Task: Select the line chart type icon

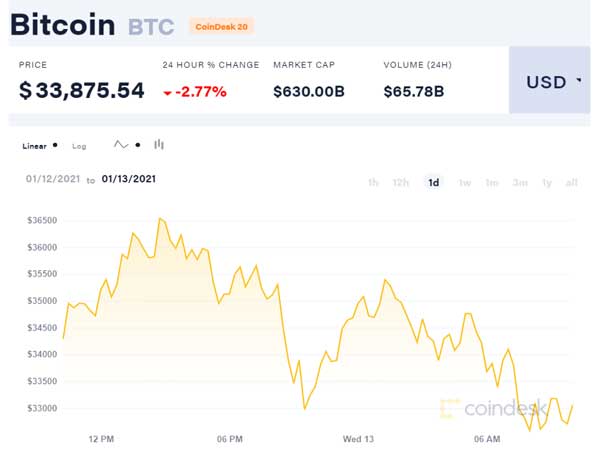Action: tap(121, 145)
